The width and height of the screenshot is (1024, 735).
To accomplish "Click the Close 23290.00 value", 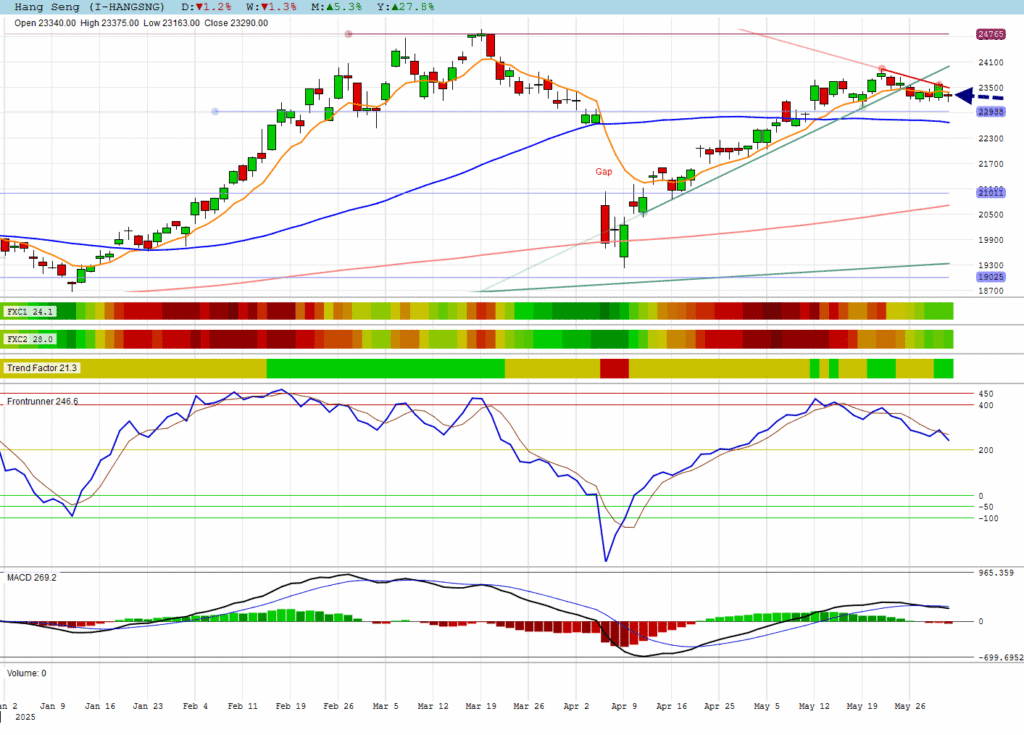I will tap(236, 23).
